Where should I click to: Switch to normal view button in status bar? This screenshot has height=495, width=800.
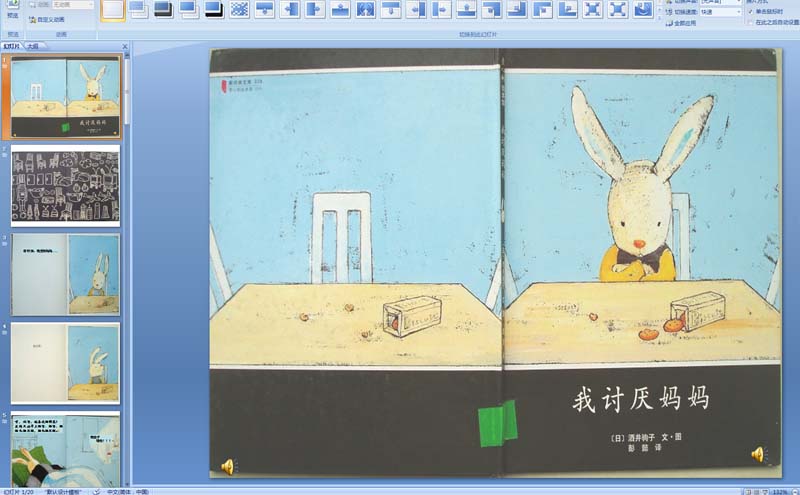click(748, 492)
